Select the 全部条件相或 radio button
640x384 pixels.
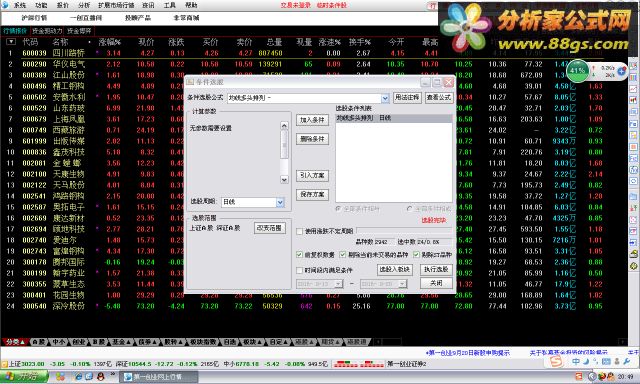pyautogui.click(x=410, y=209)
